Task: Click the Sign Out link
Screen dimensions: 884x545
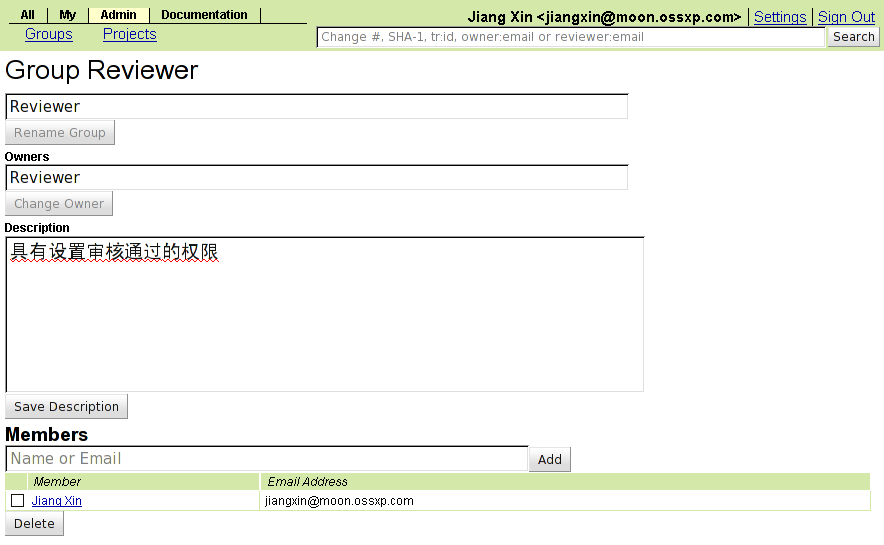Action: click(846, 17)
